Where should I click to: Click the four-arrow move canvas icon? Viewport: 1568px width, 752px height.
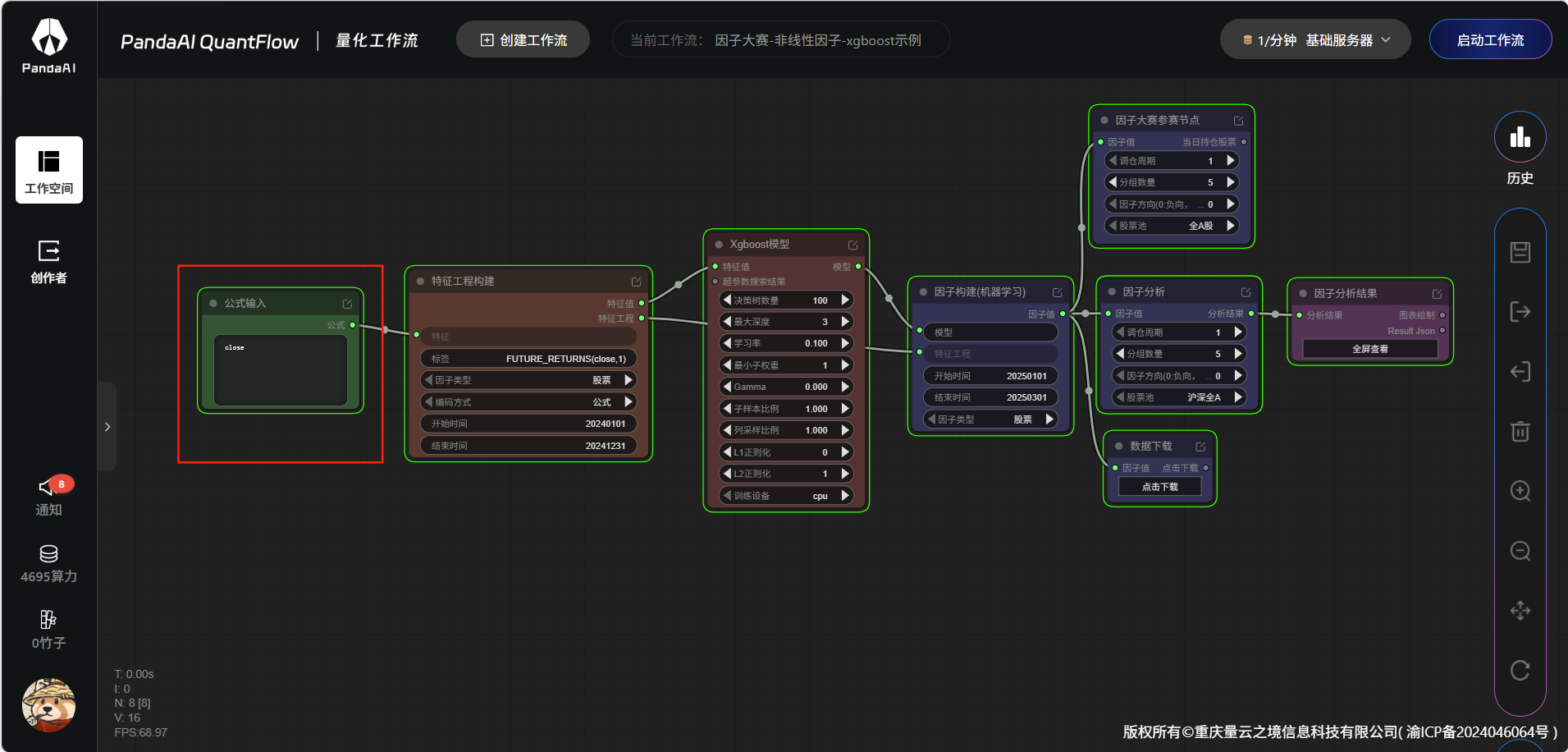click(x=1520, y=611)
